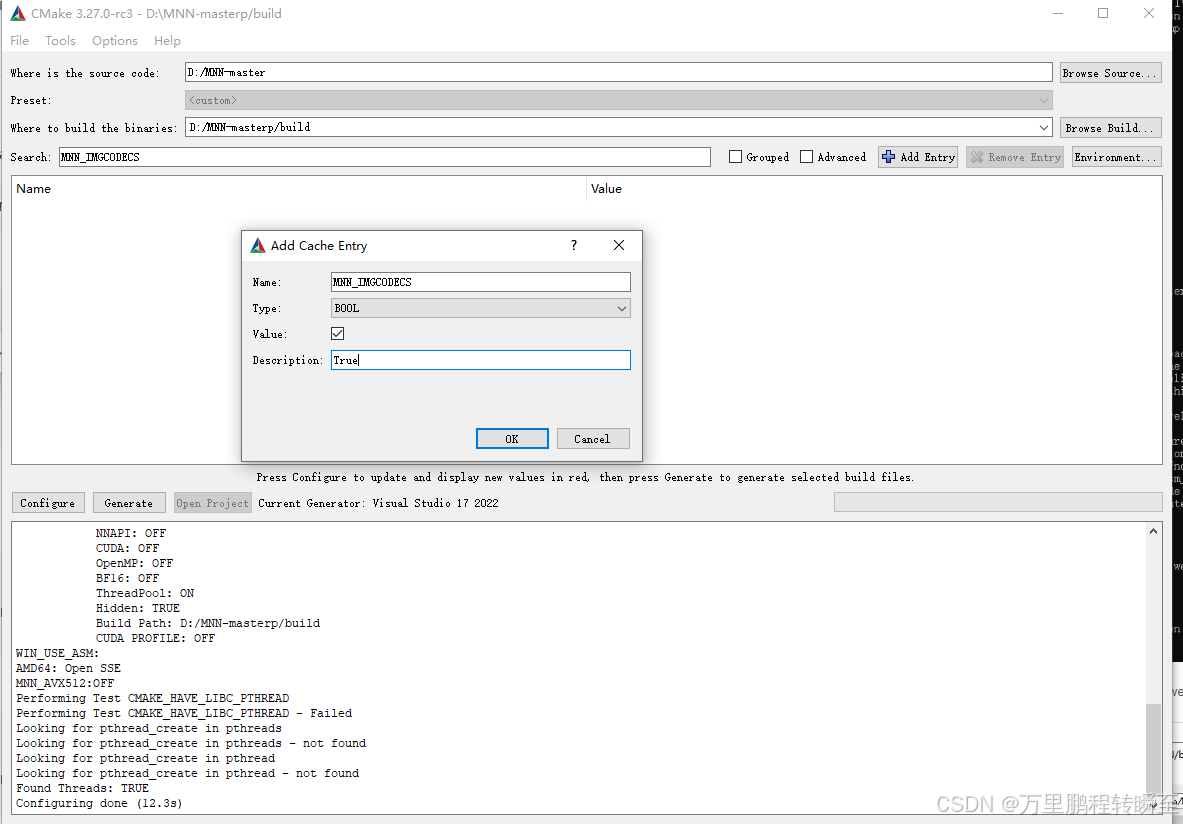Click the Browse Build button
The width and height of the screenshot is (1183, 824).
click(1110, 128)
